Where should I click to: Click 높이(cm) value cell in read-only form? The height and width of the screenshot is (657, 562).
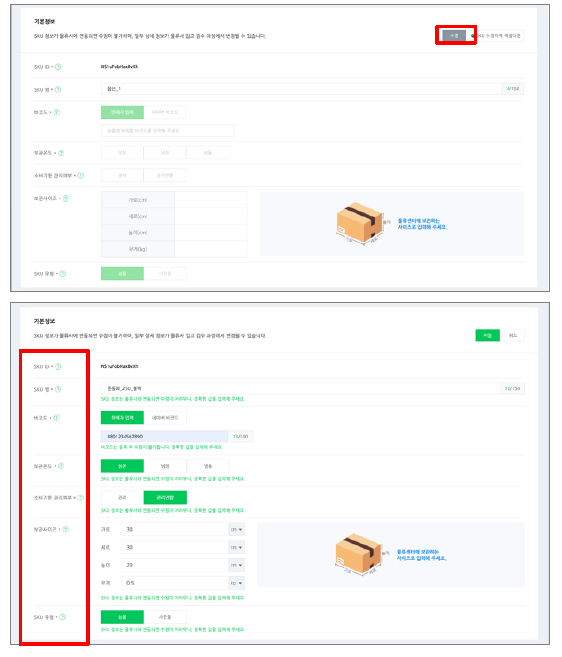pos(211,233)
